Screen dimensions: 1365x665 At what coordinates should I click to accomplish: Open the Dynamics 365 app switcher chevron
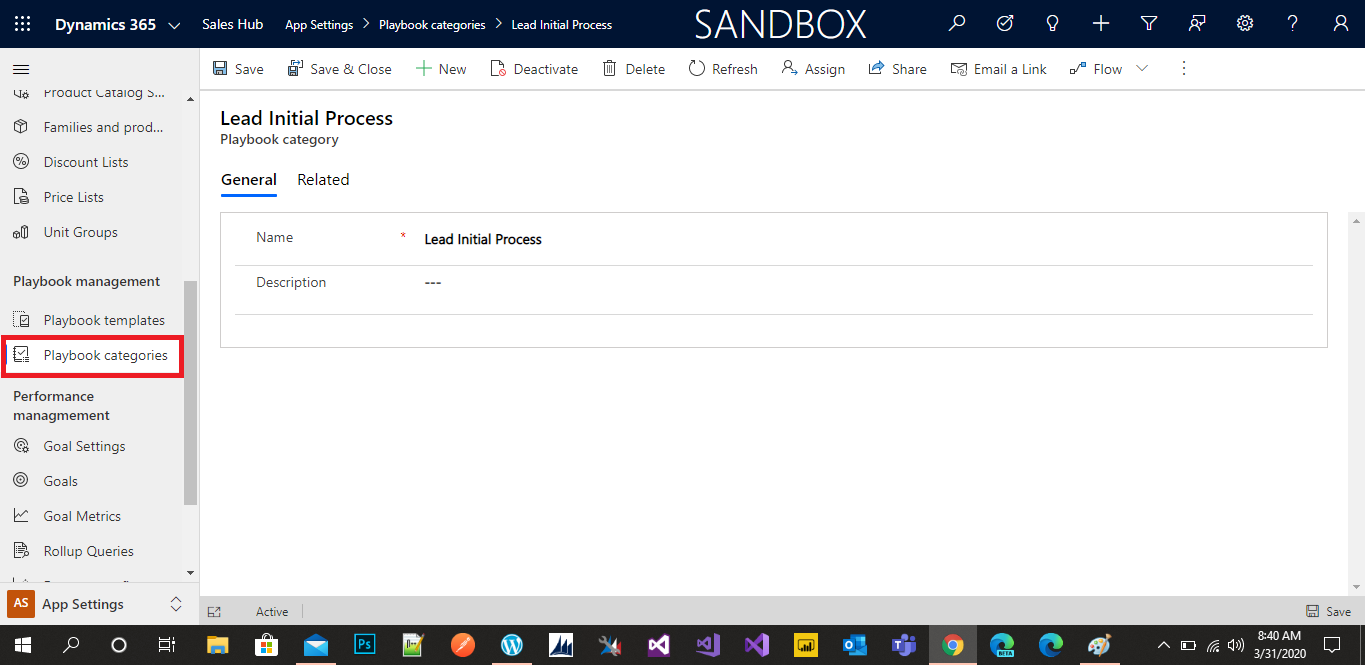(x=174, y=23)
